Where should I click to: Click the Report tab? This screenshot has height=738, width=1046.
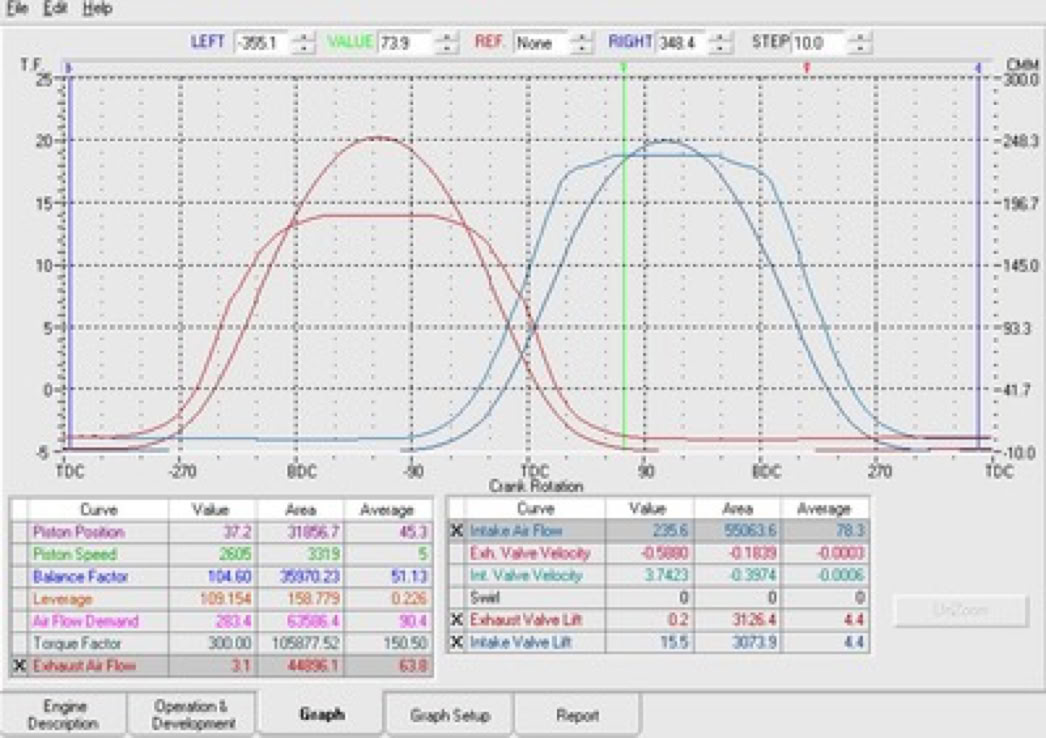click(x=577, y=715)
